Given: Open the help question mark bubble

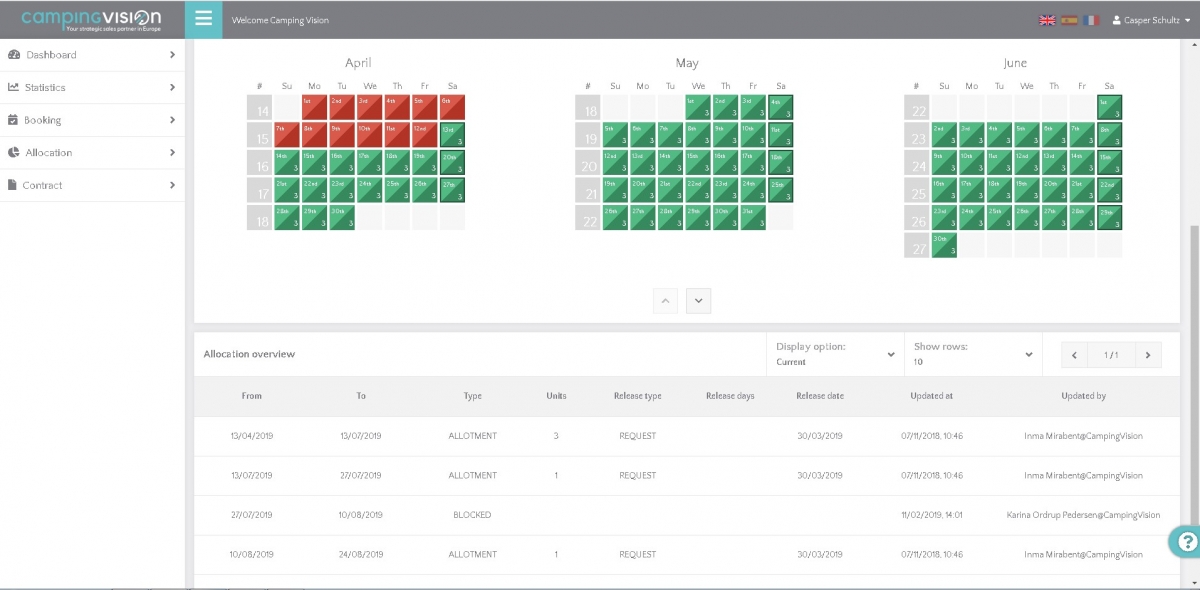Looking at the screenshot, I should point(1185,541).
